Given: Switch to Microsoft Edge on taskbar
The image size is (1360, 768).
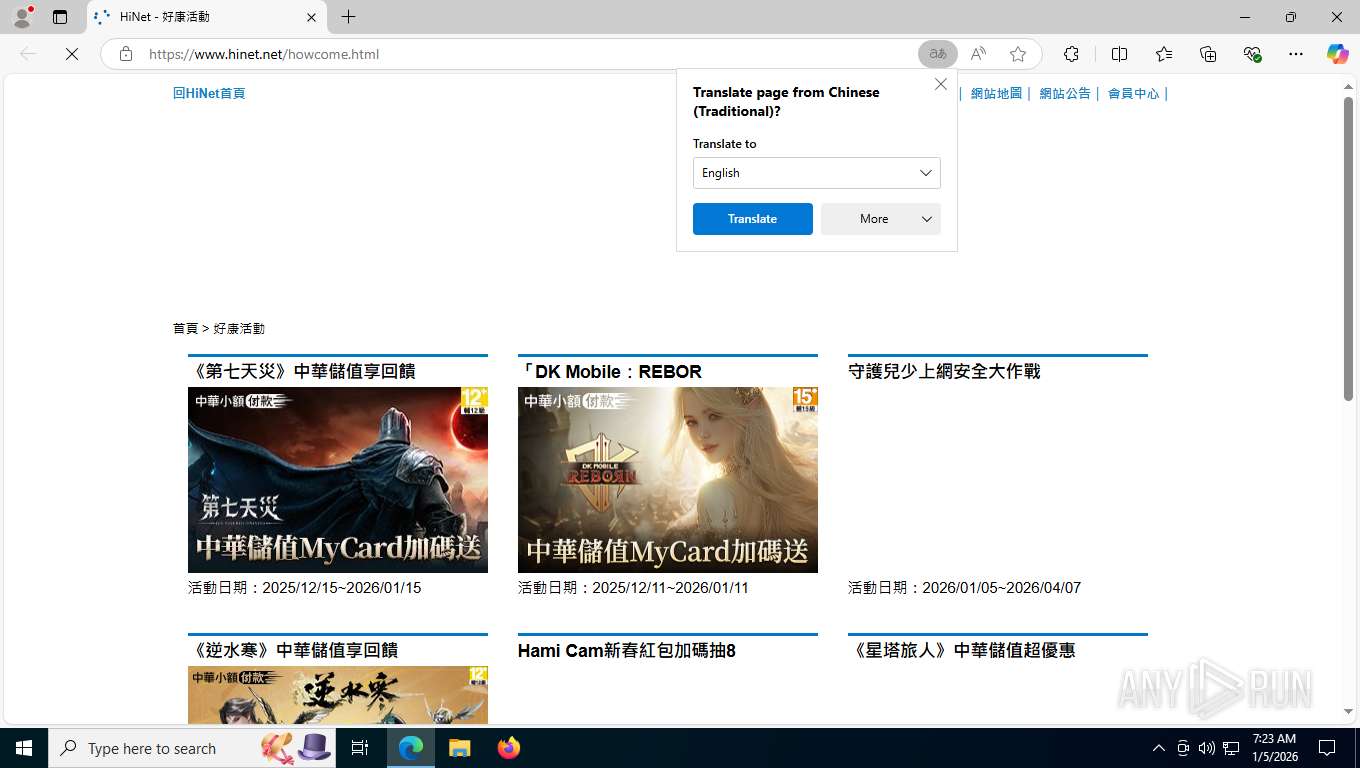Looking at the screenshot, I should (x=411, y=748).
